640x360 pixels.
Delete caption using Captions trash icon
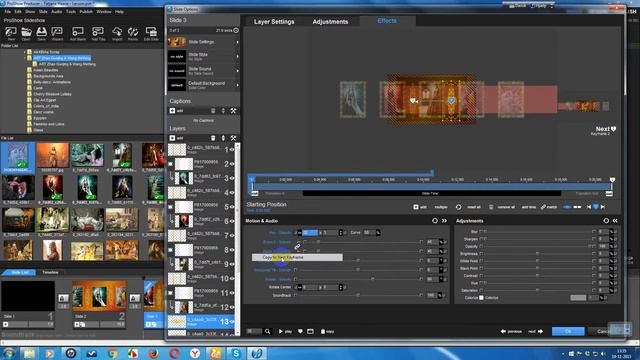[x=213, y=111]
